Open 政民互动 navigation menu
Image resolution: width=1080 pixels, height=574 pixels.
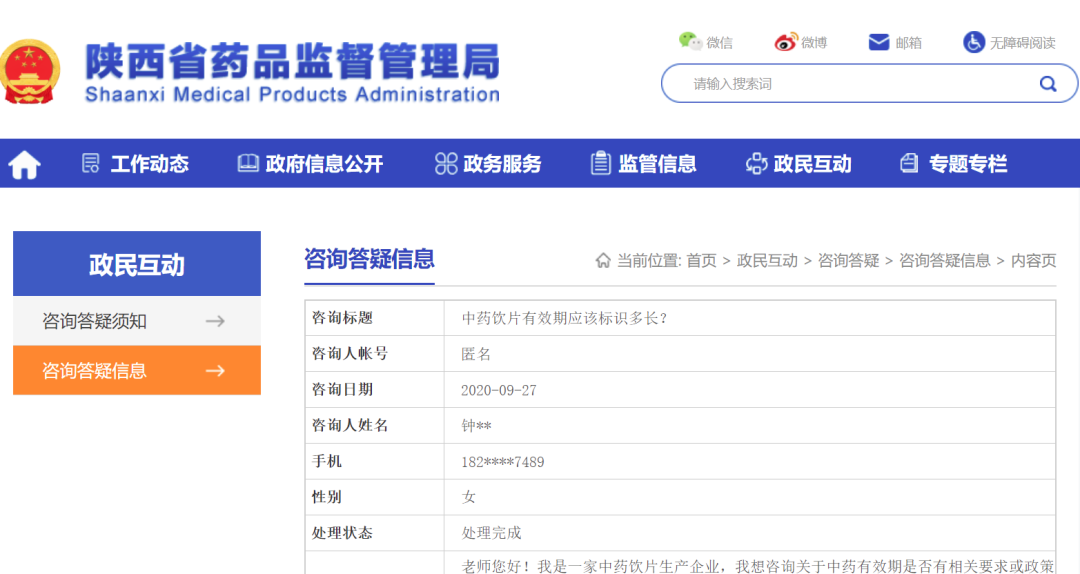[x=813, y=164]
